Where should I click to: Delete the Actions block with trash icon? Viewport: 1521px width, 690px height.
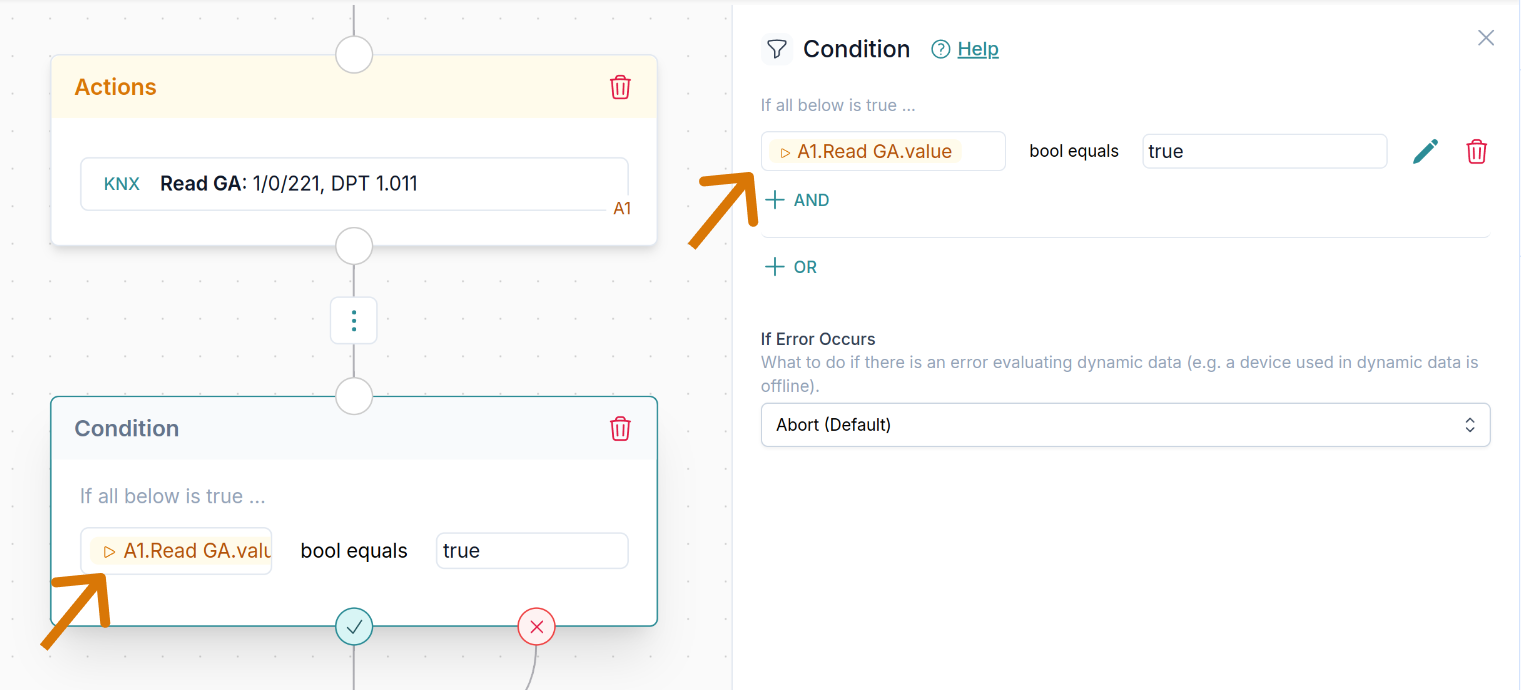[x=620, y=87]
